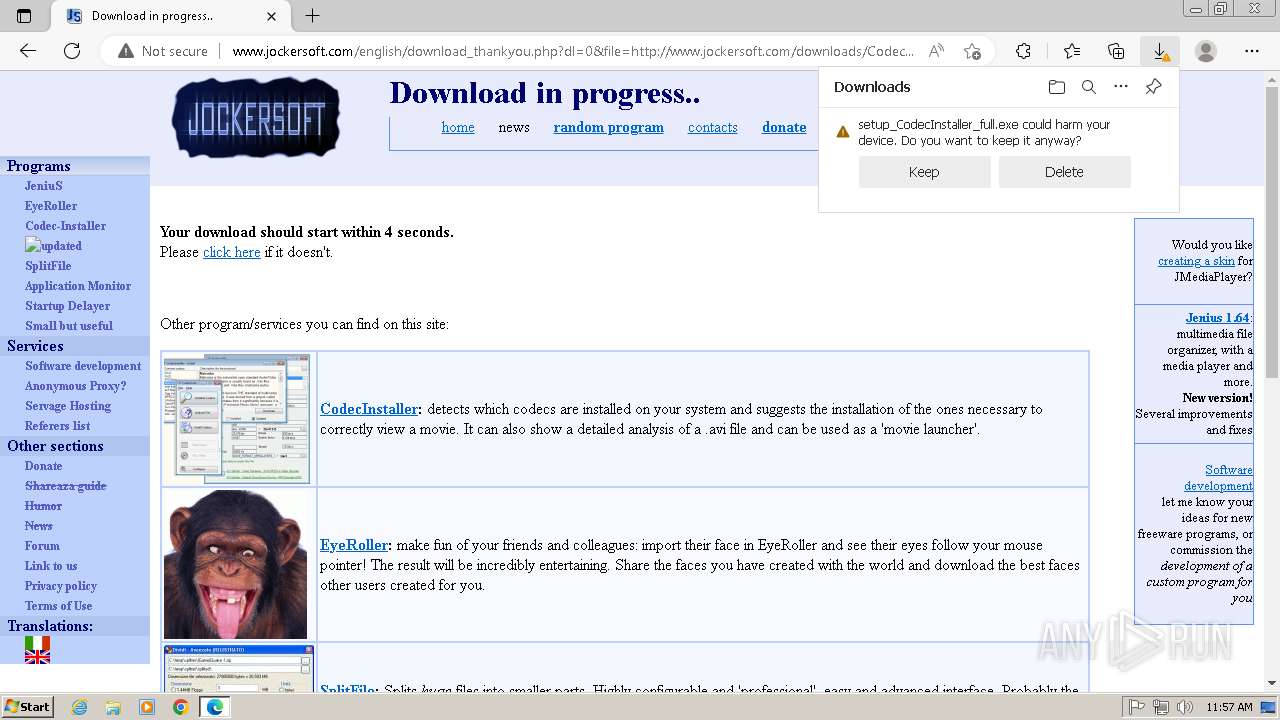The width and height of the screenshot is (1280, 720).
Task: Open Referers list link
Action: tap(57, 426)
